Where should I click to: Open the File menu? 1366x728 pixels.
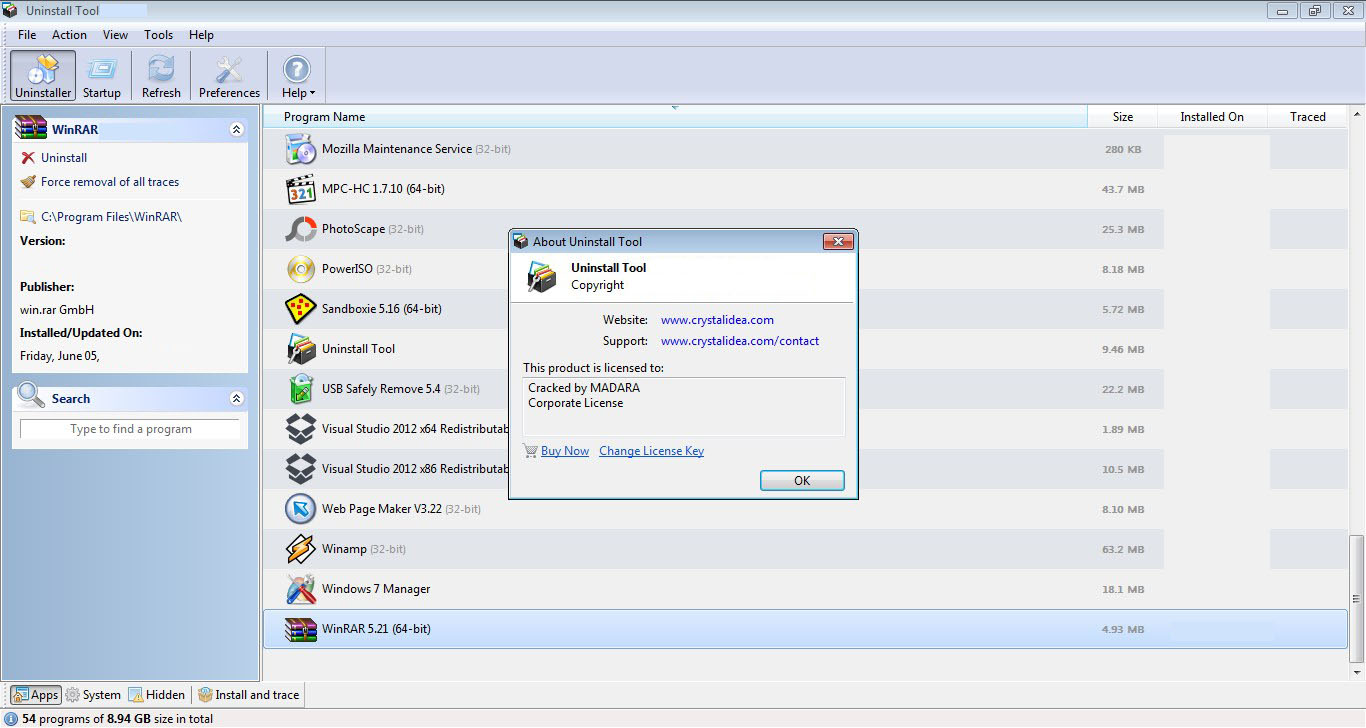27,35
